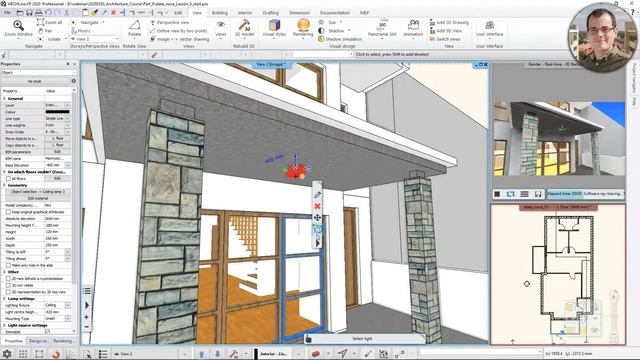Open the Views eye icon
The height and width of the screenshot is (360, 640).
click(221, 25)
